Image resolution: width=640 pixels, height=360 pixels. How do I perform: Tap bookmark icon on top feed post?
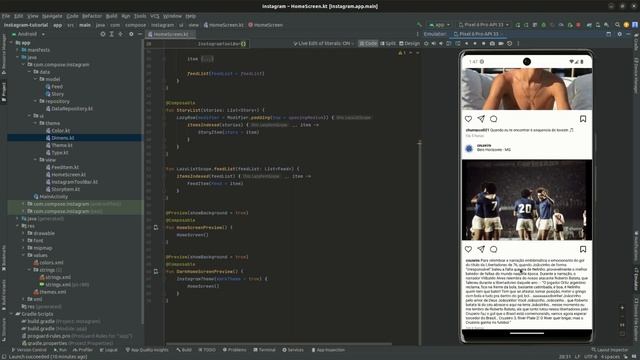point(583,119)
